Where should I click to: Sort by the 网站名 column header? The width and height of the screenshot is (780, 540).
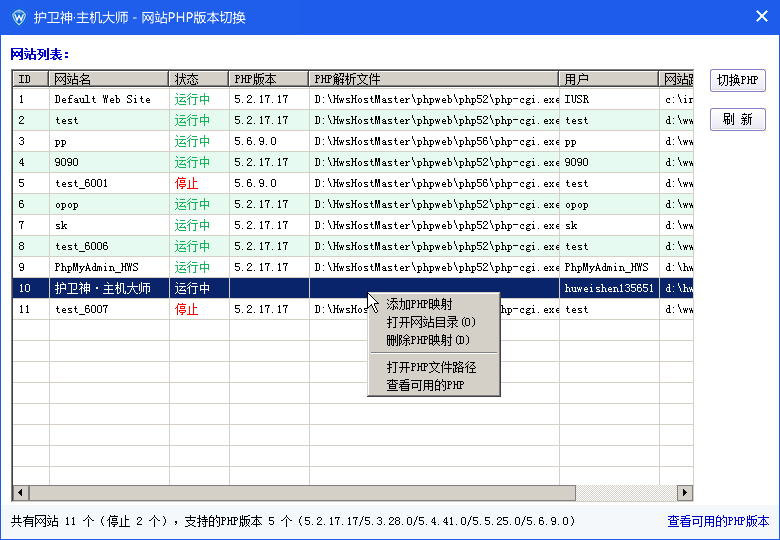[108, 79]
